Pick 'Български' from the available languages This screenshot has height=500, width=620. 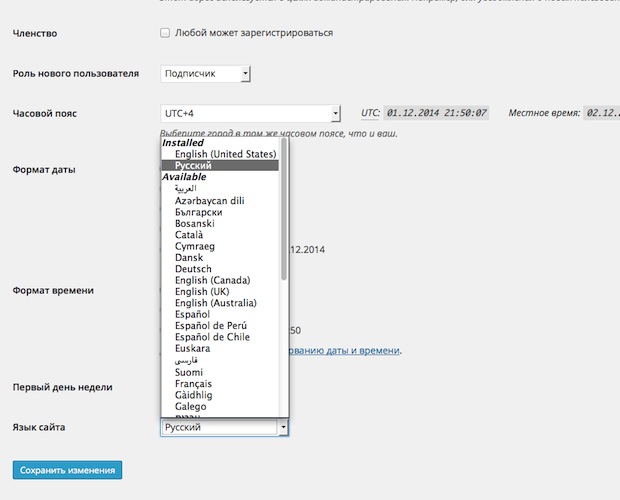[198, 212]
